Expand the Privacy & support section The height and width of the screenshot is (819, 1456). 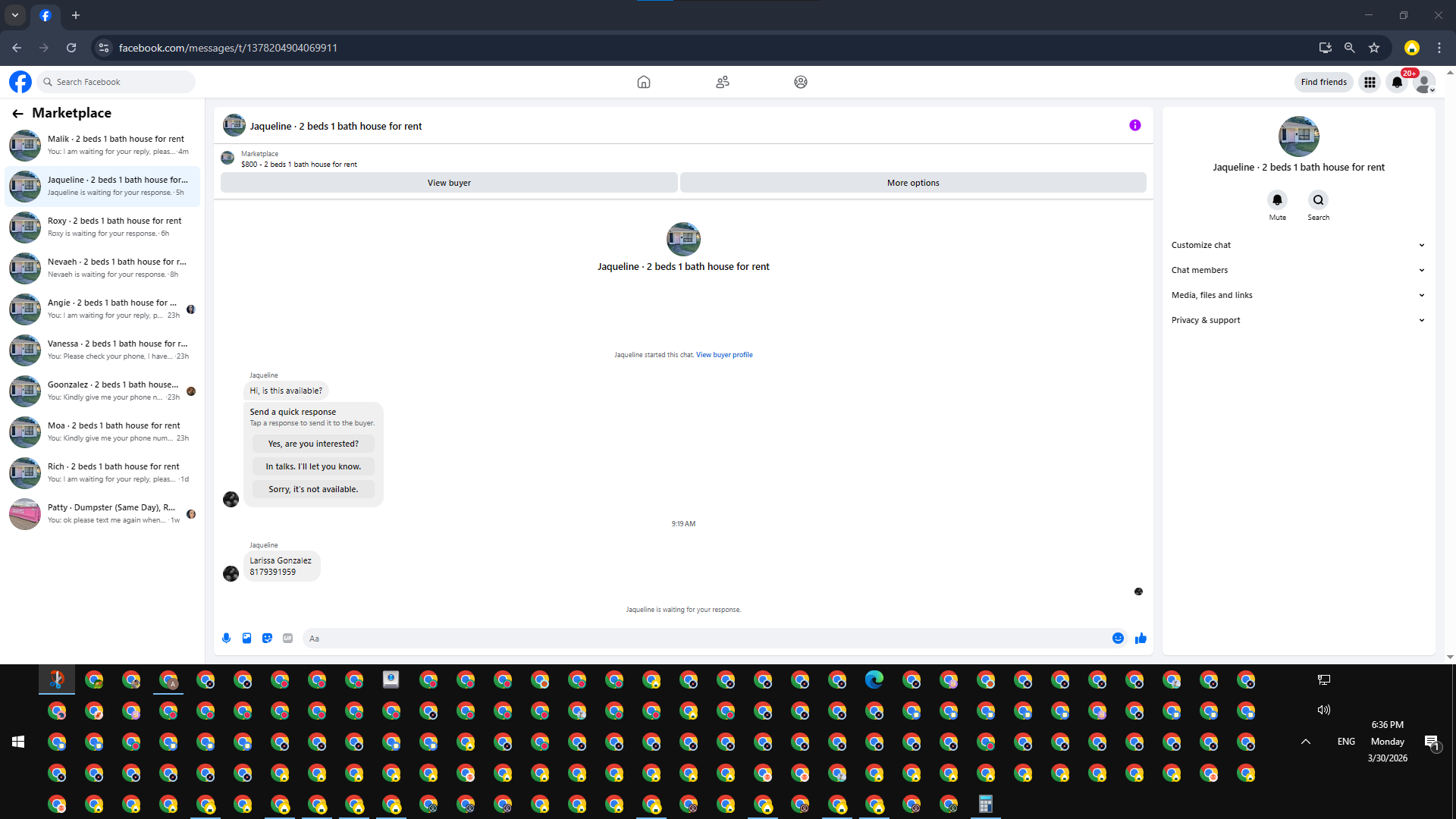1298,320
